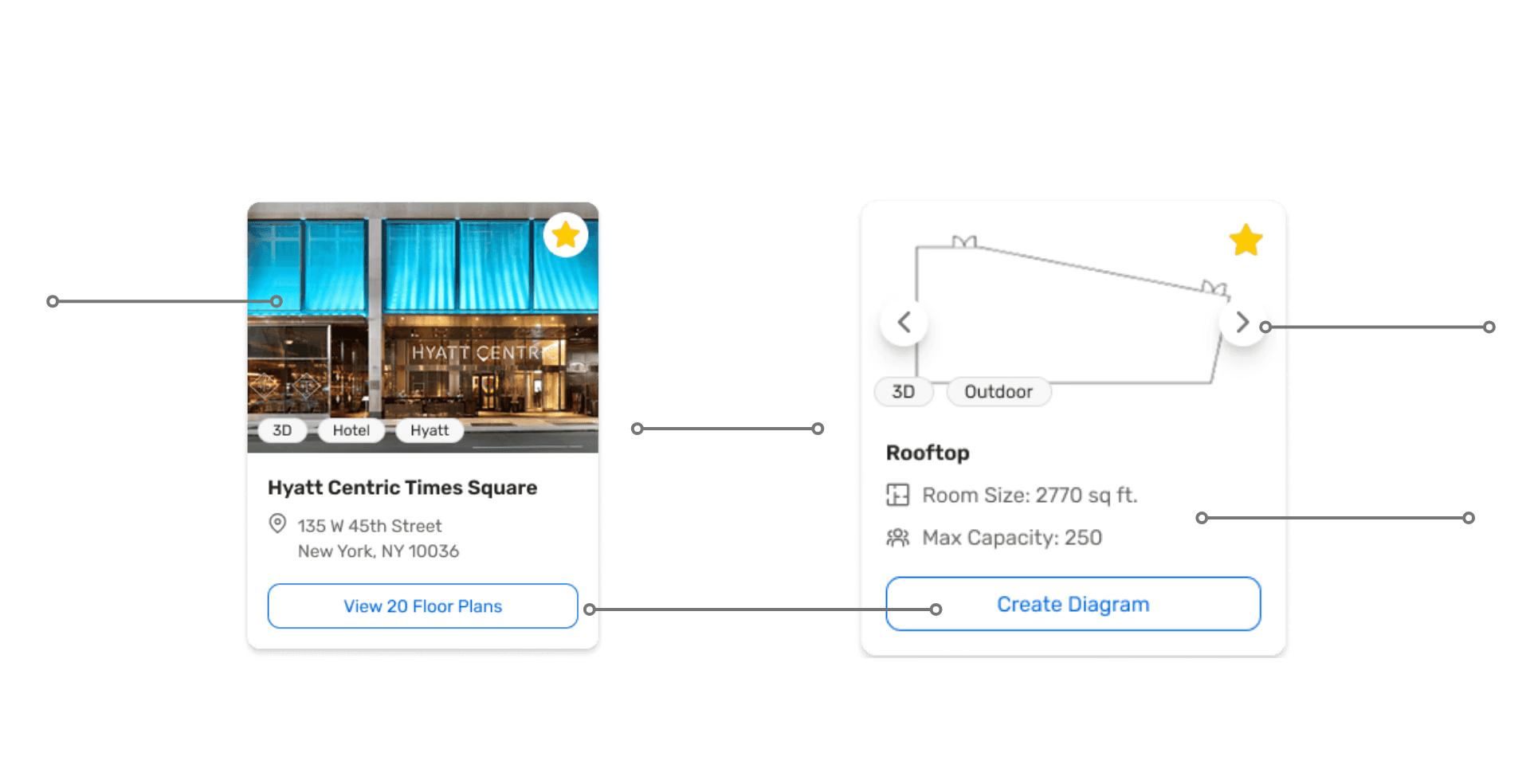Click Room Size: 2770 sq ft. text
The height and width of the screenshot is (784, 1530).
[1030, 495]
